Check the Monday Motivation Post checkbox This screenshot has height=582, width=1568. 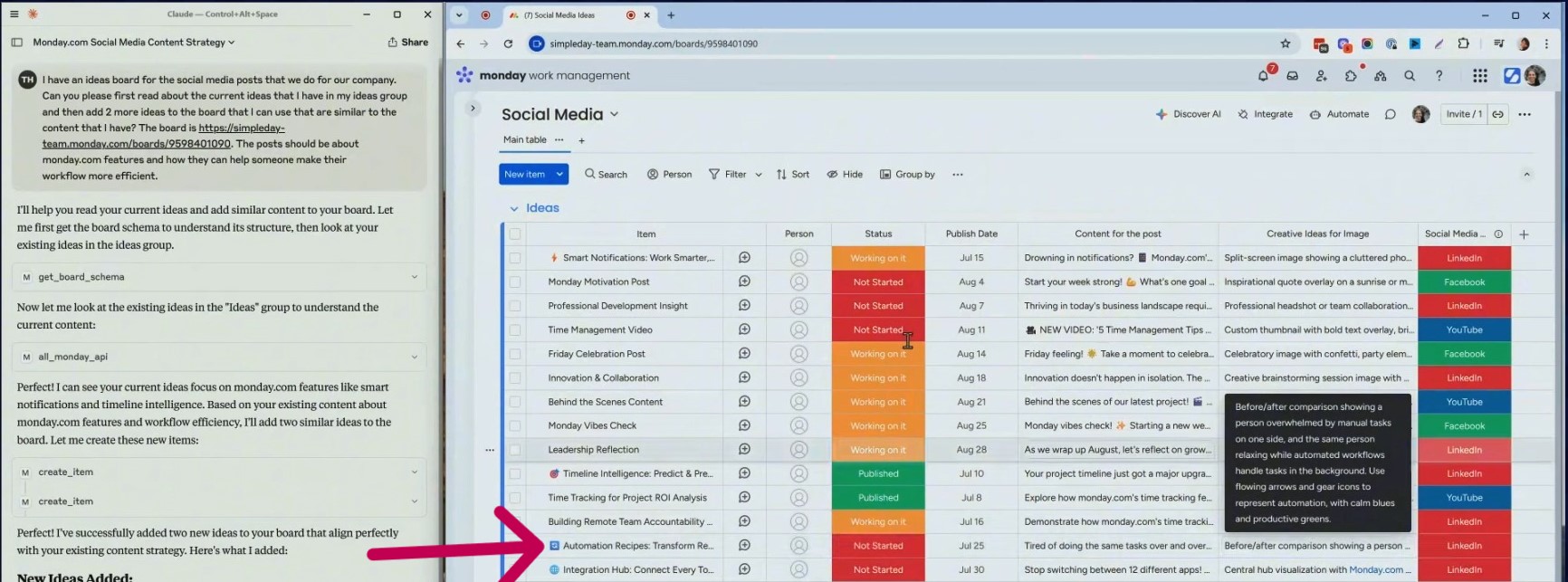click(515, 281)
